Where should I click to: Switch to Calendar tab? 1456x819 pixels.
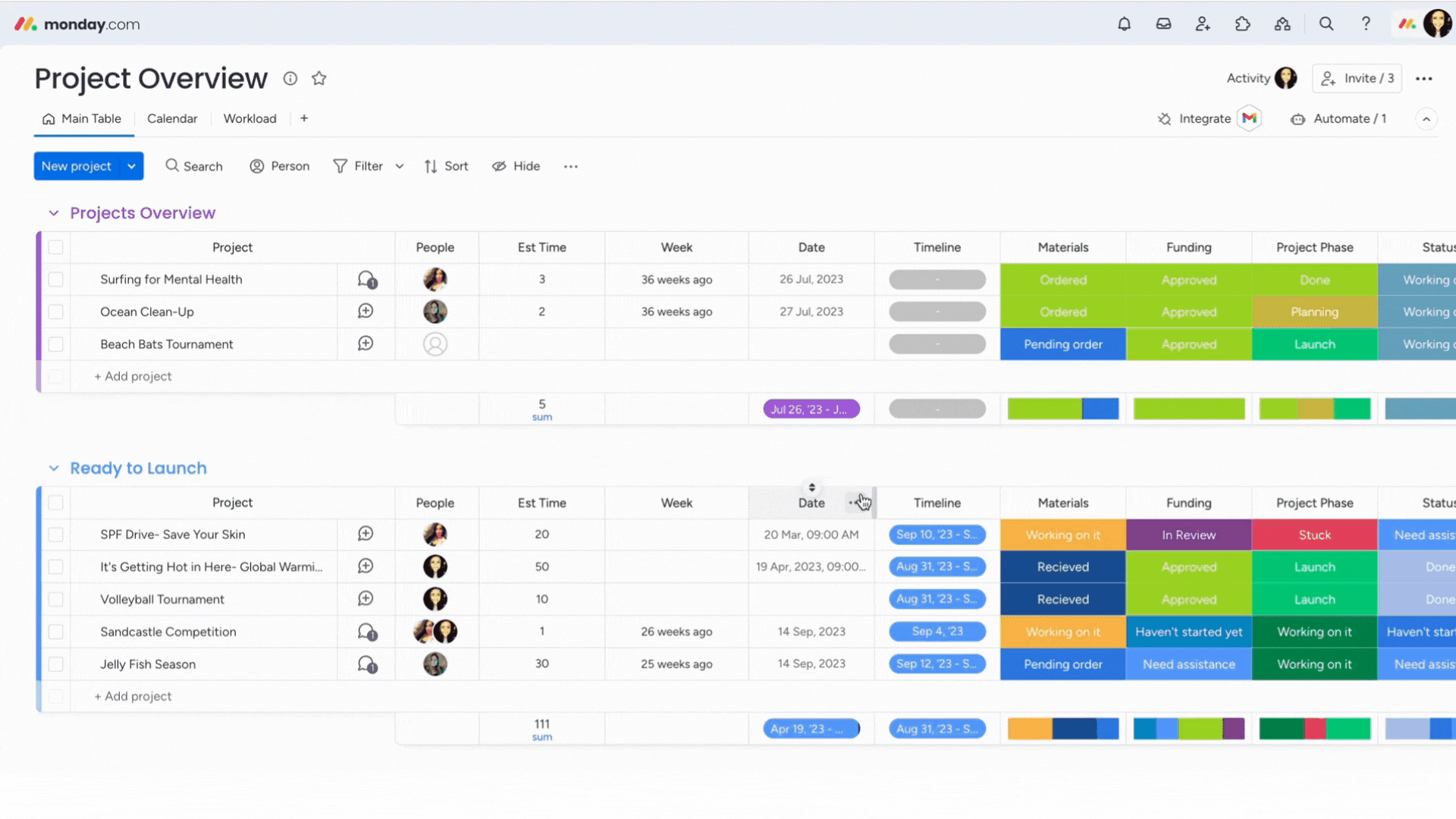tap(172, 118)
